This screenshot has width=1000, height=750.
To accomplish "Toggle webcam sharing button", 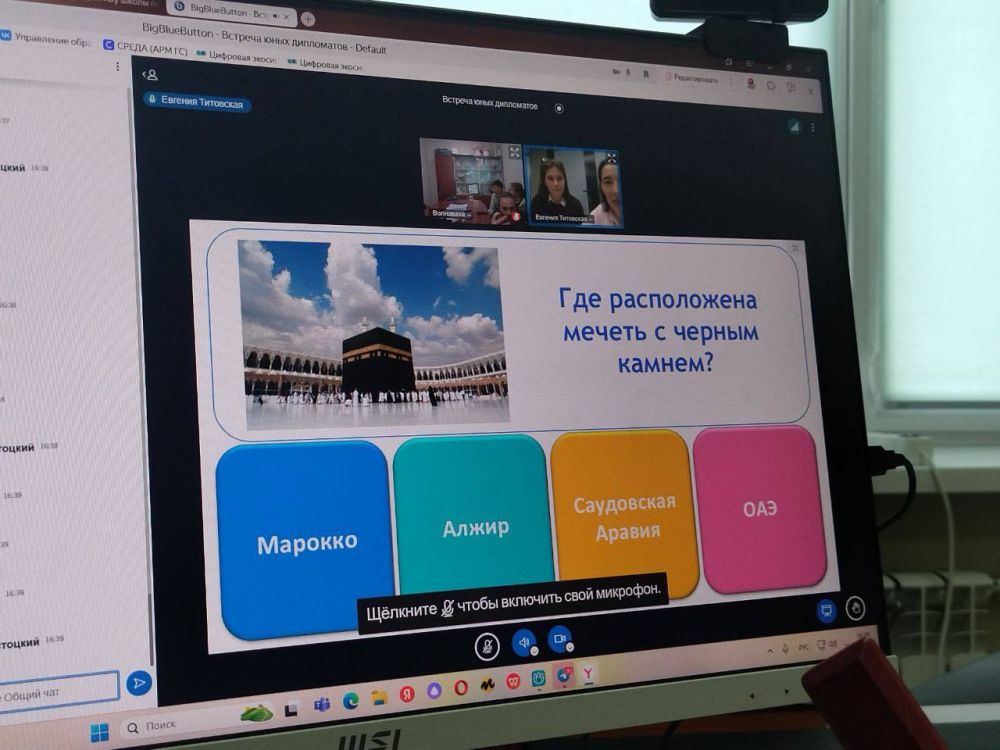I will (x=559, y=638).
